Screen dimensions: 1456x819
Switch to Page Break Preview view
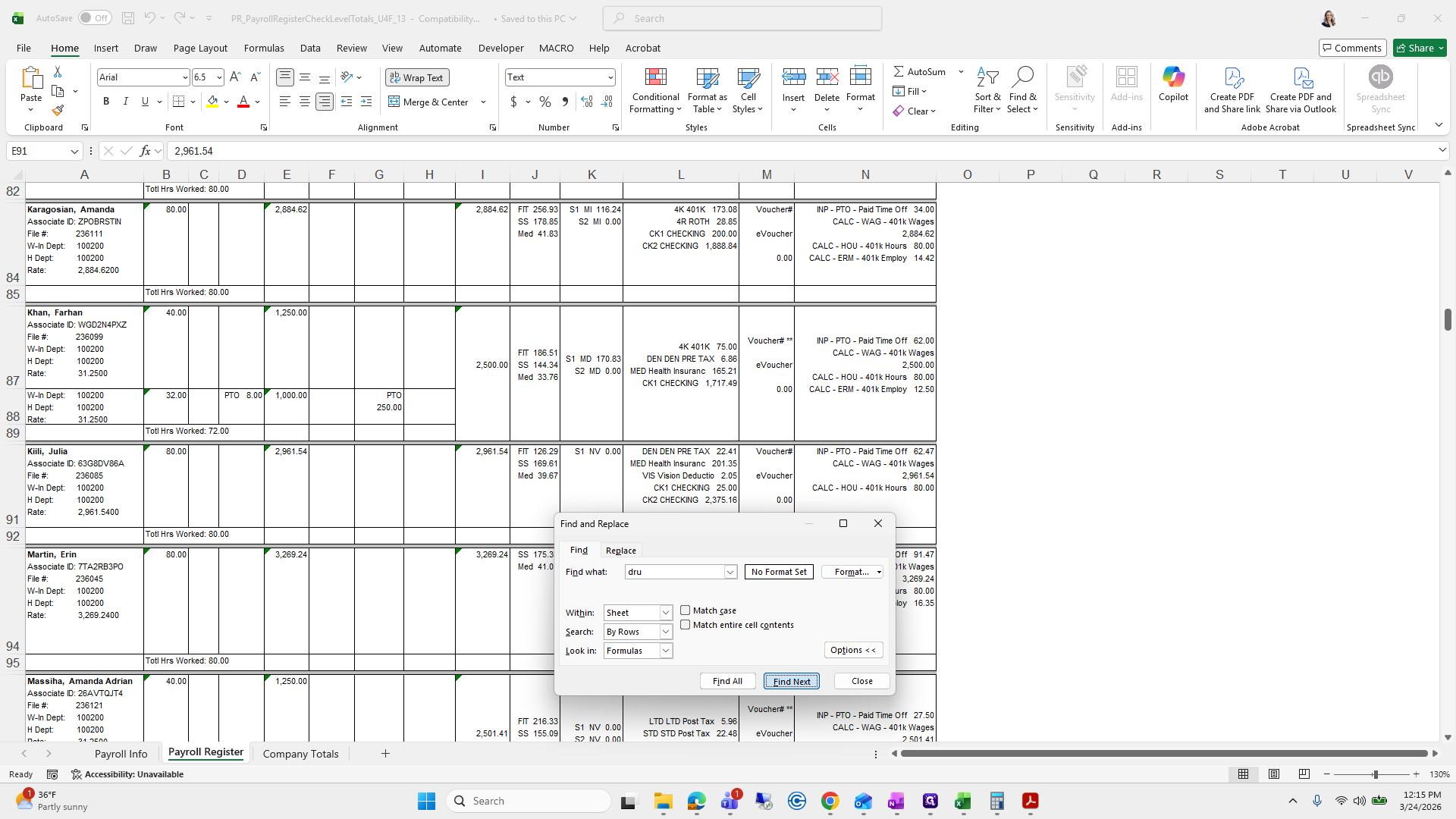[1304, 774]
